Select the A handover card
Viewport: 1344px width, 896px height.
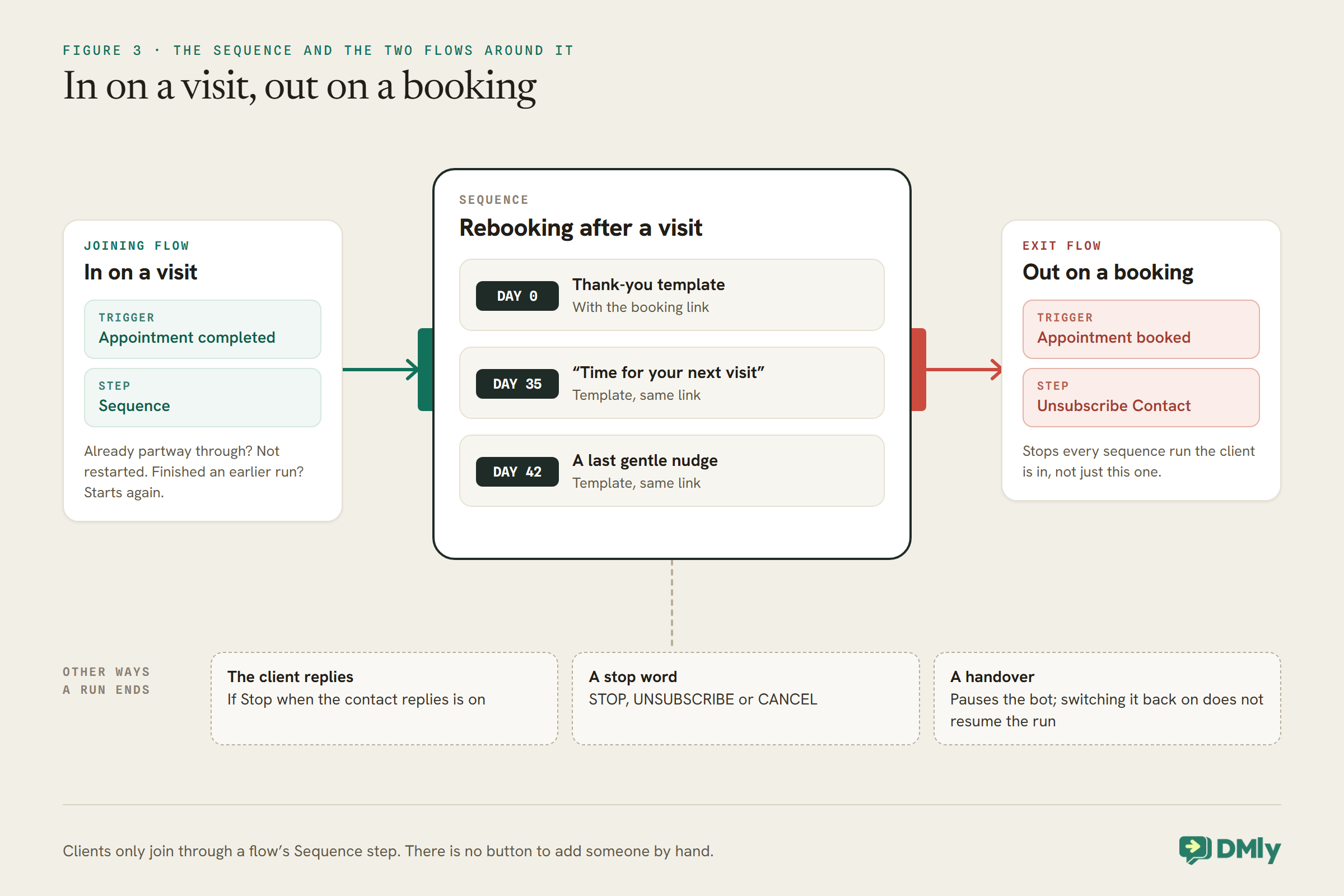click(x=1108, y=698)
